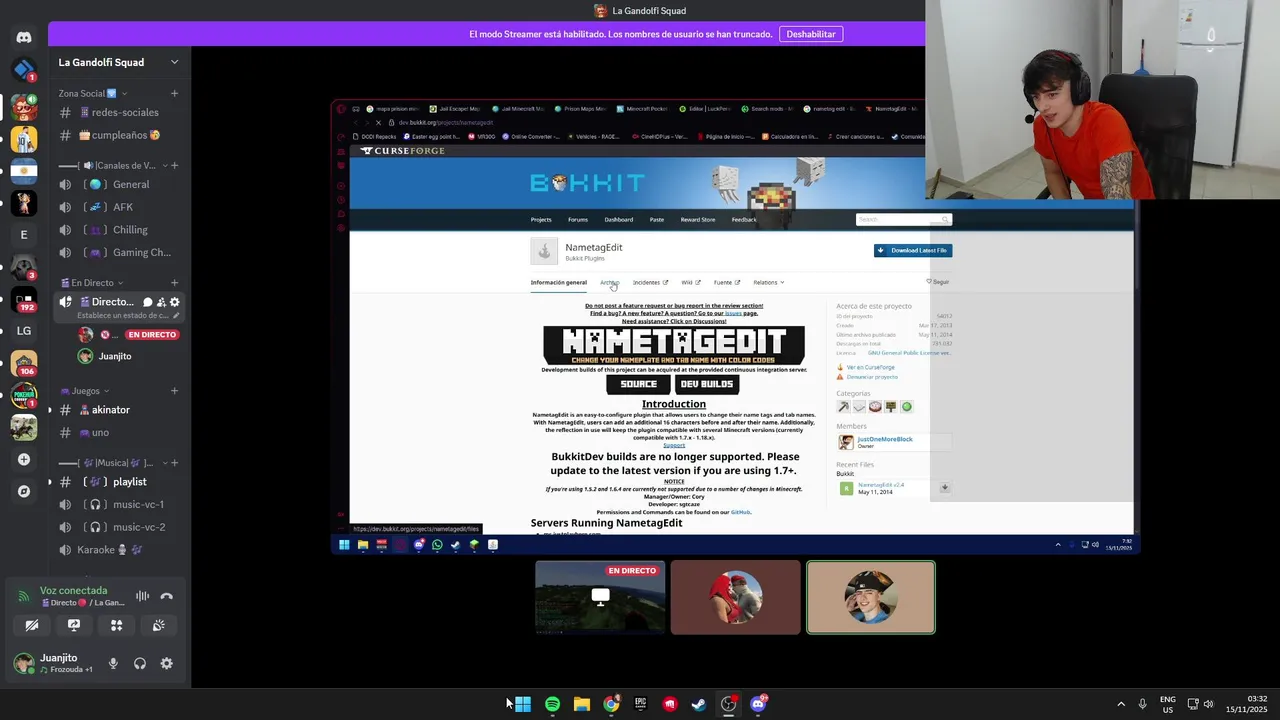The image size is (1280, 720).
Task: Join music-vc-2 voice channel
Action: coord(119,527)
